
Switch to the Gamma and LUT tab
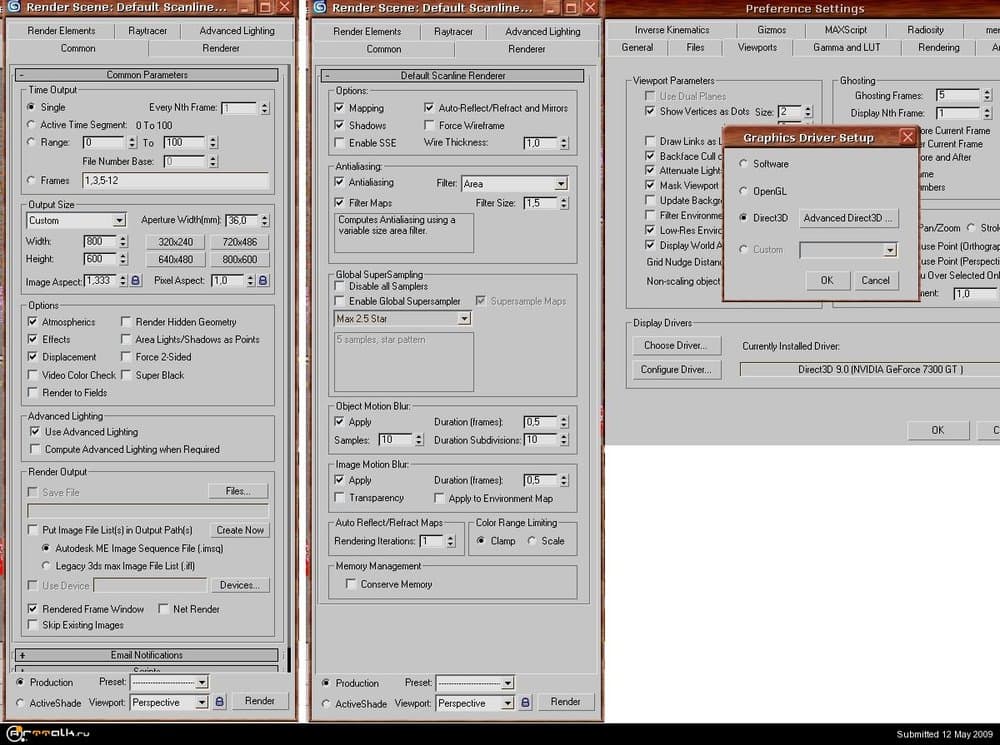pos(847,47)
